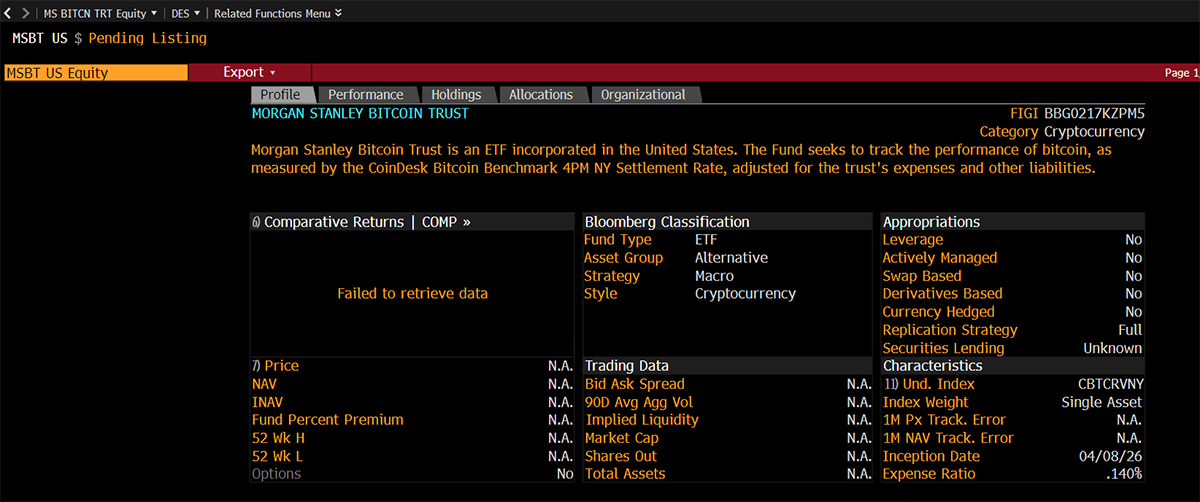Open the Export dropdown menu
Viewport: 1200px width, 502px height.
(249, 72)
